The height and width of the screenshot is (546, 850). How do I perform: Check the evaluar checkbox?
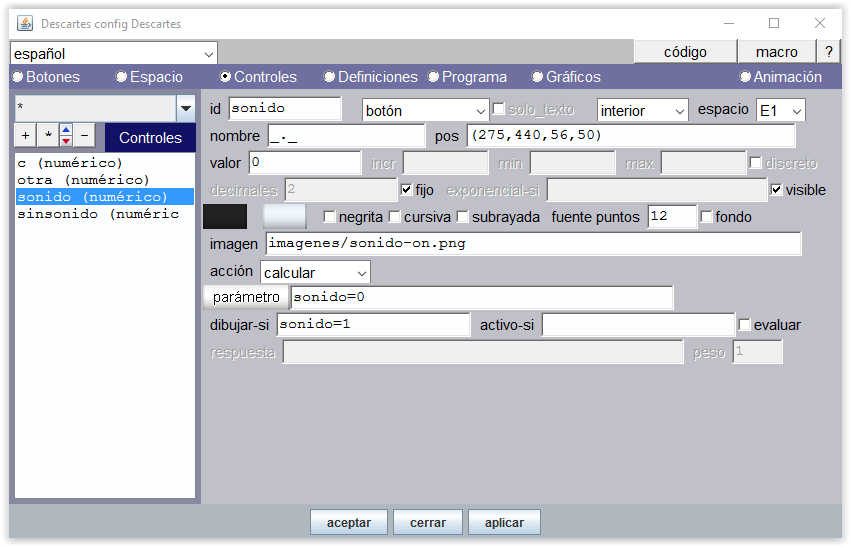click(744, 325)
